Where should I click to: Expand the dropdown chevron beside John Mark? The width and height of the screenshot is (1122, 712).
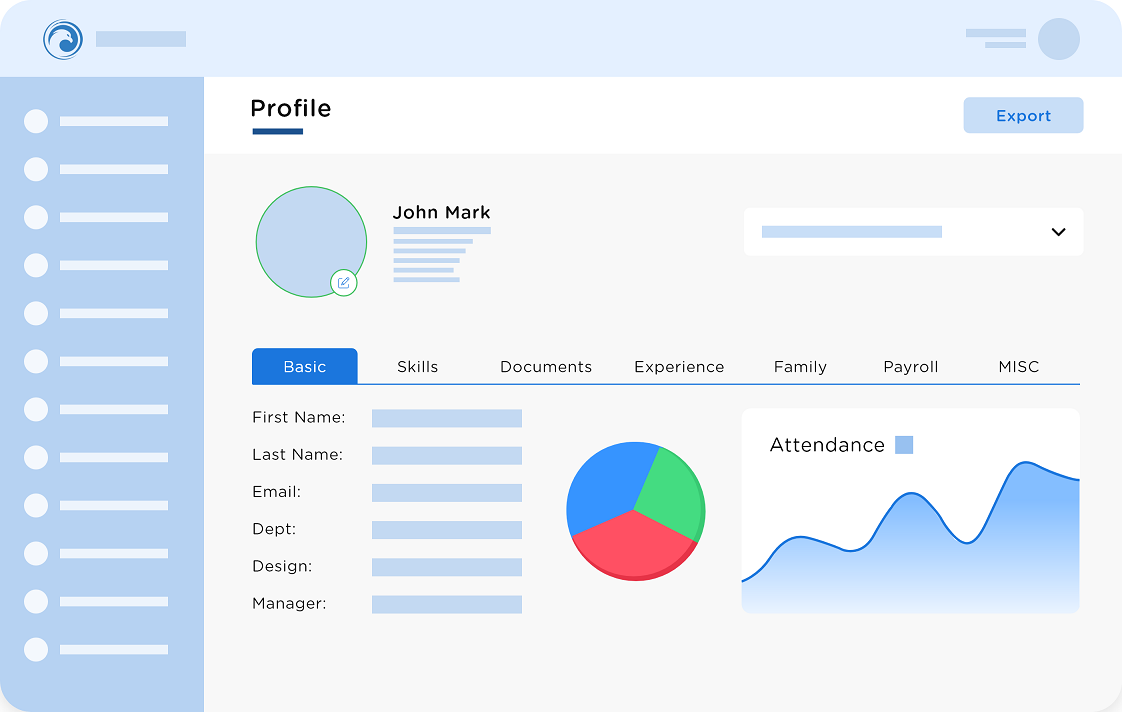(x=1058, y=232)
